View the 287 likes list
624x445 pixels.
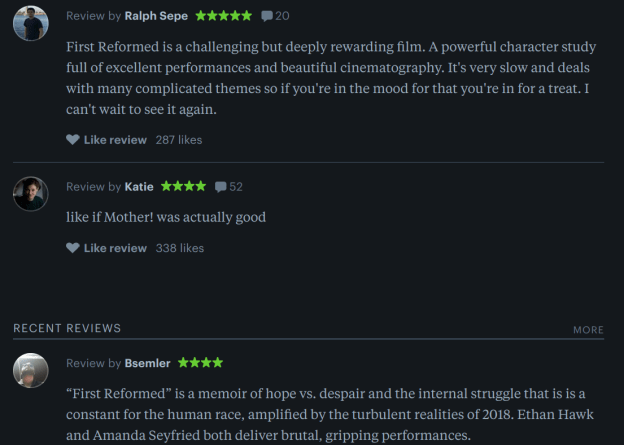click(x=179, y=140)
